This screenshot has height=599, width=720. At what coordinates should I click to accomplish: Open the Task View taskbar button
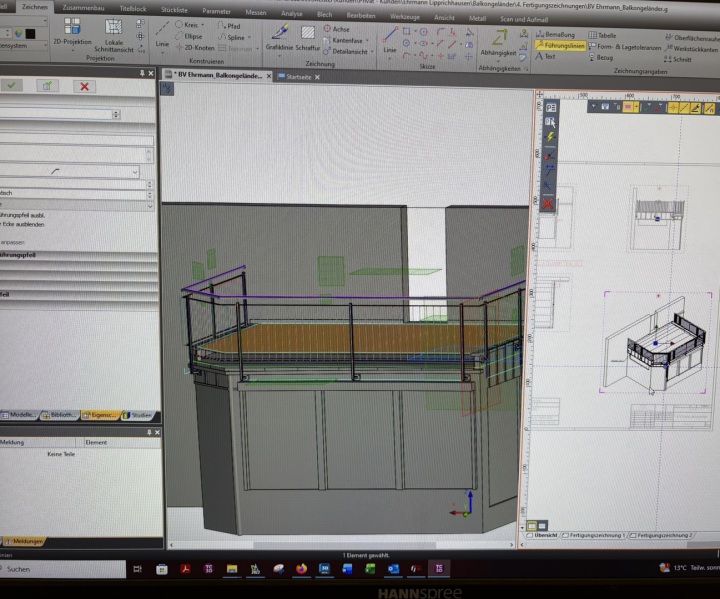click(137, 569)
